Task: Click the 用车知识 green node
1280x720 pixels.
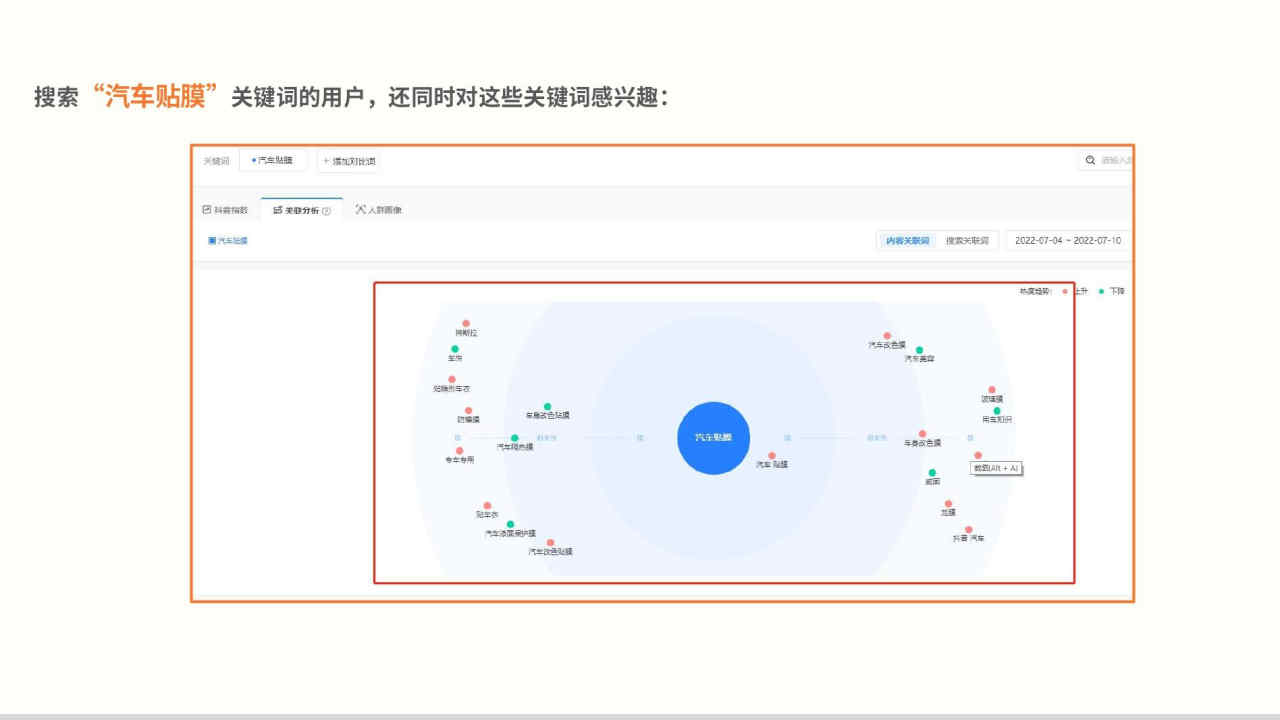Action: 997,411
